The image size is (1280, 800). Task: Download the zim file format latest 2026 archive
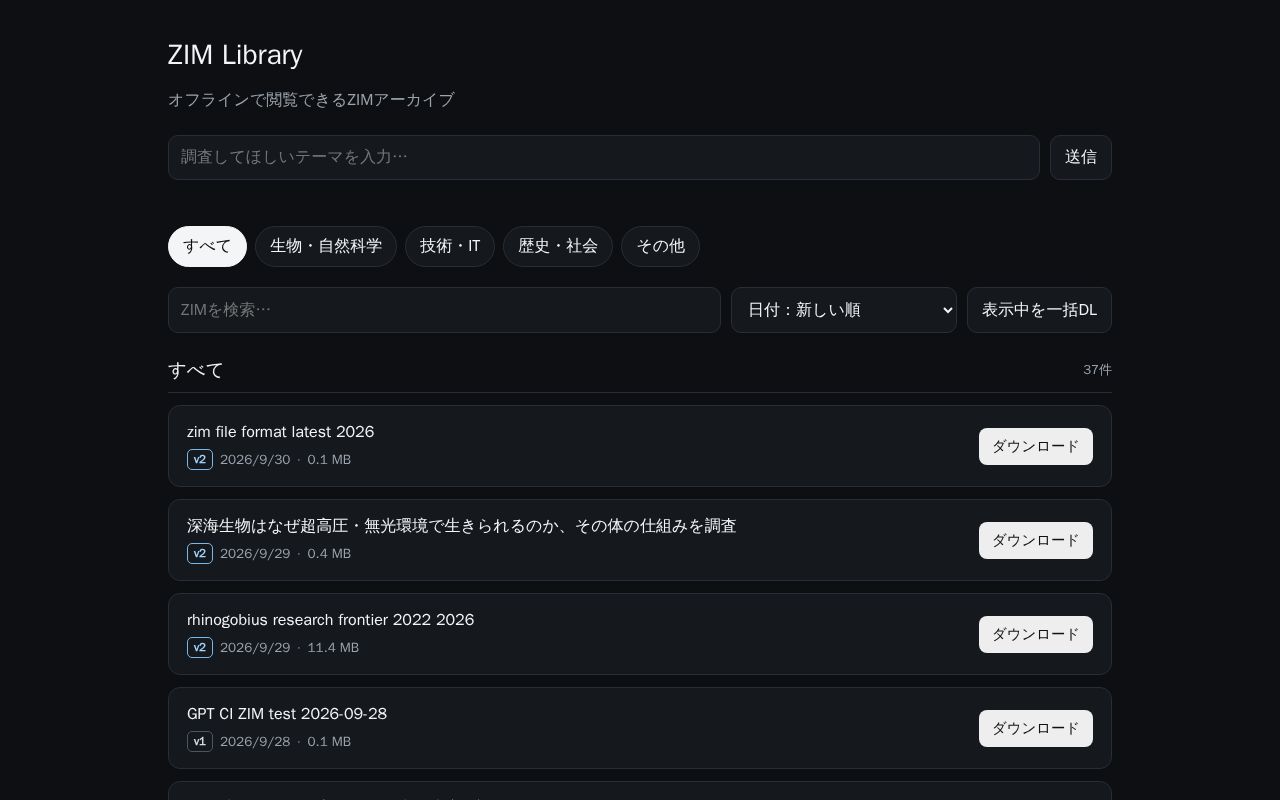[1035, 446]
